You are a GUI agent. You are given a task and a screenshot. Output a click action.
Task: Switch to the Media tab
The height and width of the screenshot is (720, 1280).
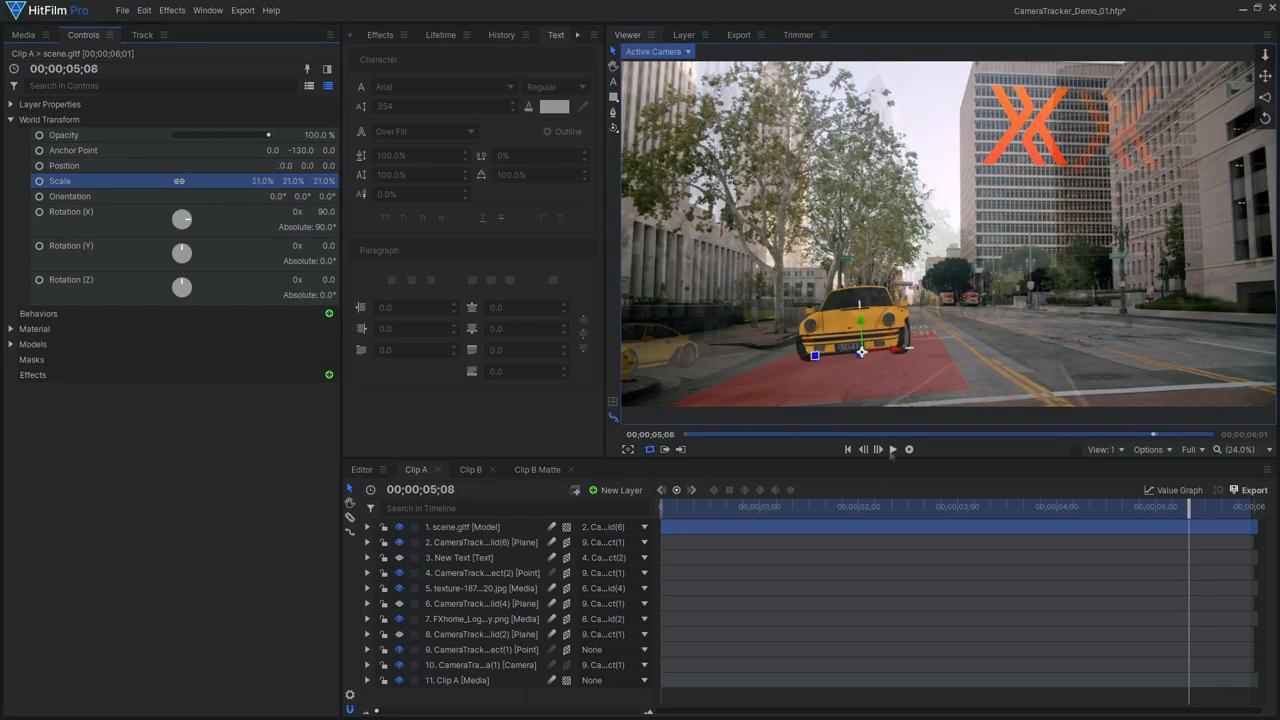tap(23, 35)
